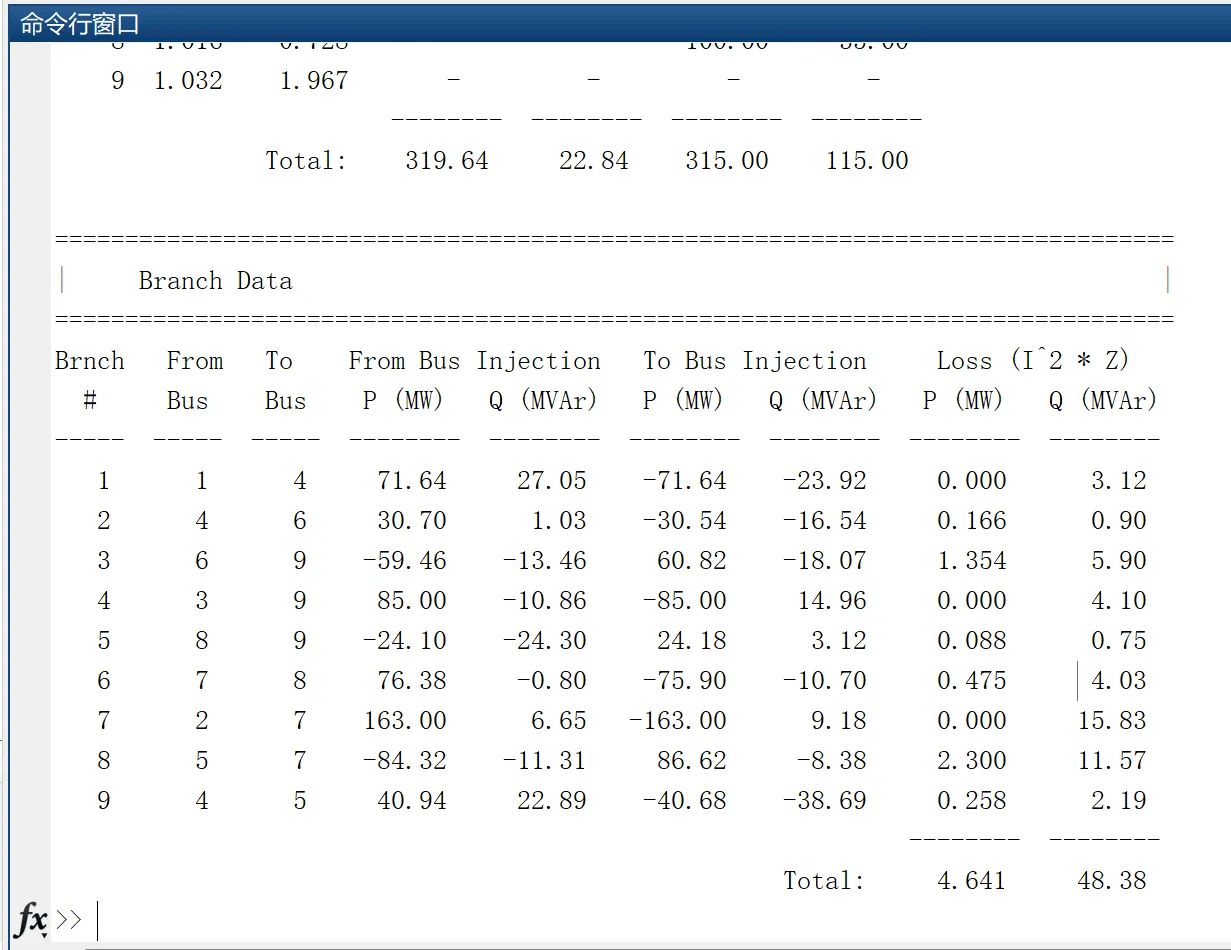The width and height of the screenshot is (1231, 950).
Task: Select branch 5 loss 0.088
Action: [971, 641]
